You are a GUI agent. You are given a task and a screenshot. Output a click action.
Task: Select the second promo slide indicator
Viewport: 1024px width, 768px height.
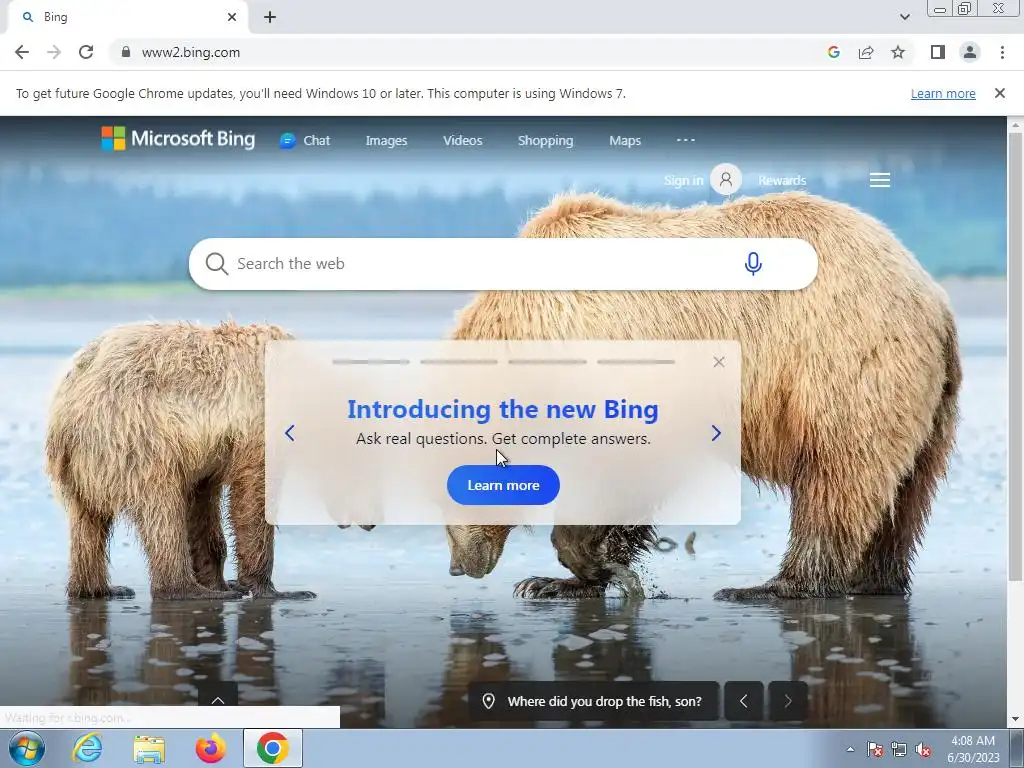[458, 362]
